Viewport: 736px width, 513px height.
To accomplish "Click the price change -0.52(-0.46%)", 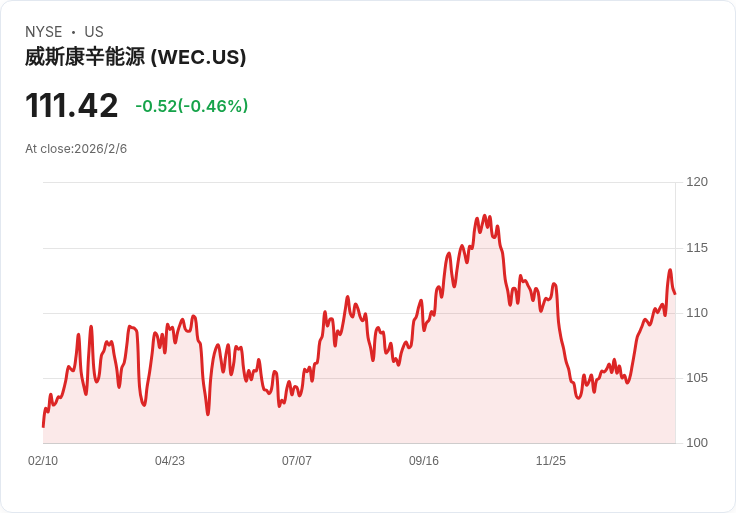I will 192,106.
